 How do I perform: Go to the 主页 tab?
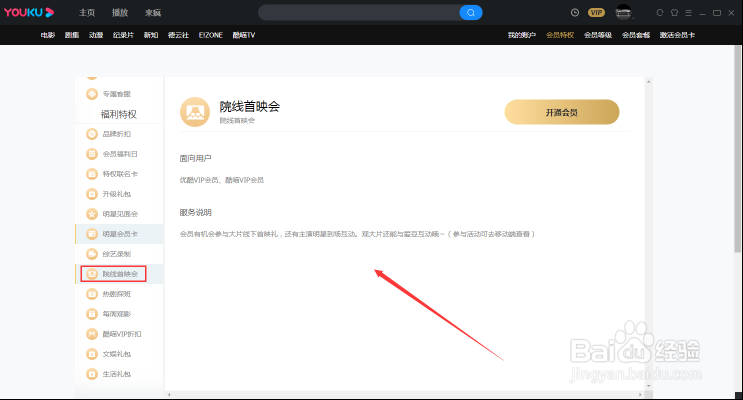pyautogui.click(x=87, y=13)
